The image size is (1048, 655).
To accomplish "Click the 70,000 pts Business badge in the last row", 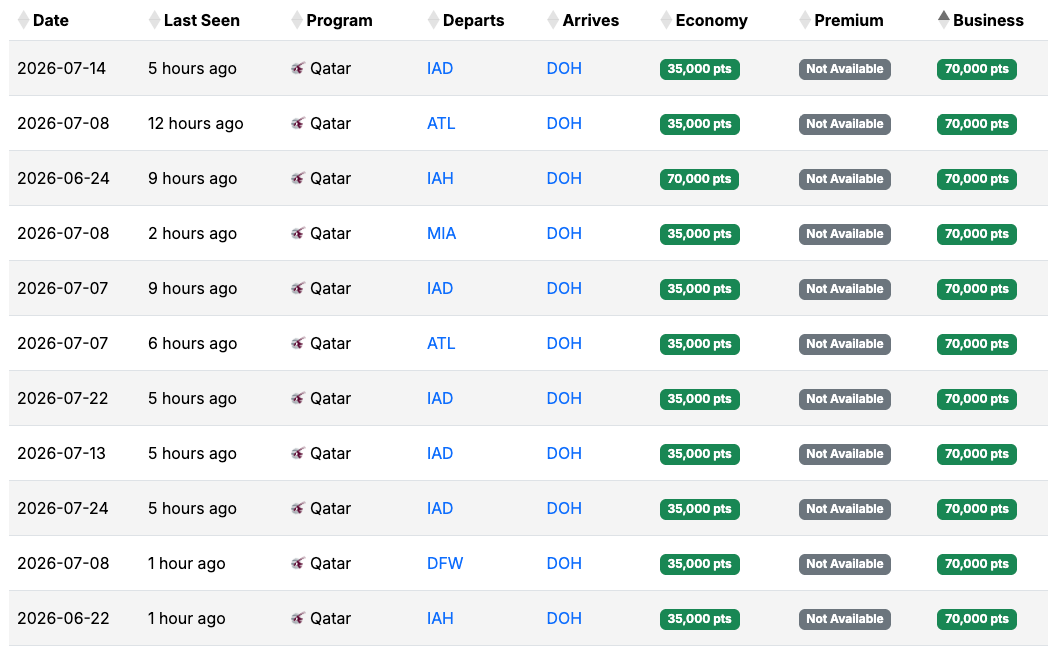I will pyautogui.click(x=976, y=618).
